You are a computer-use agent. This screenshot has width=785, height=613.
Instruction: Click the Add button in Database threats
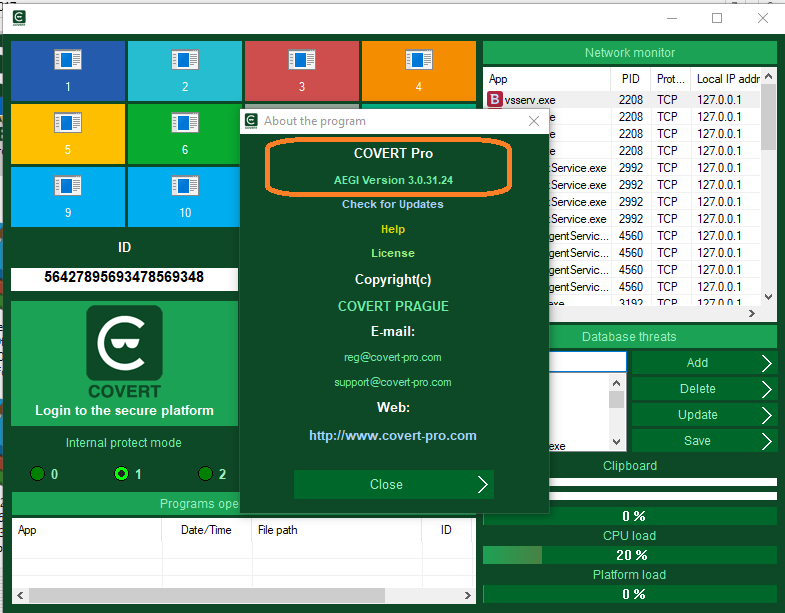pos(704,363)
